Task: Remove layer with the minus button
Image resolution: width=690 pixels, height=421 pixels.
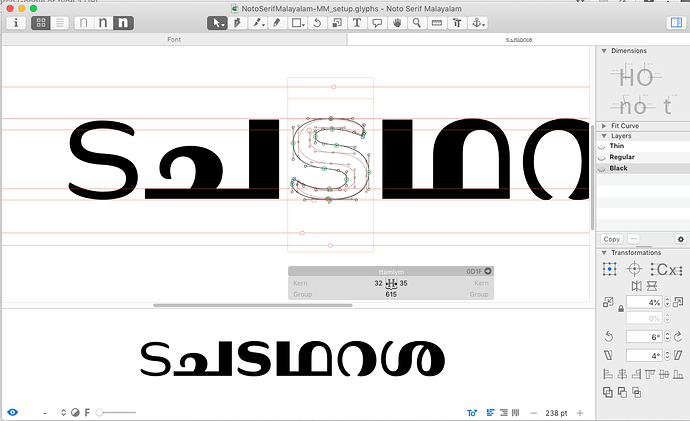Action: pyautogui.click(x=633, y=239)
